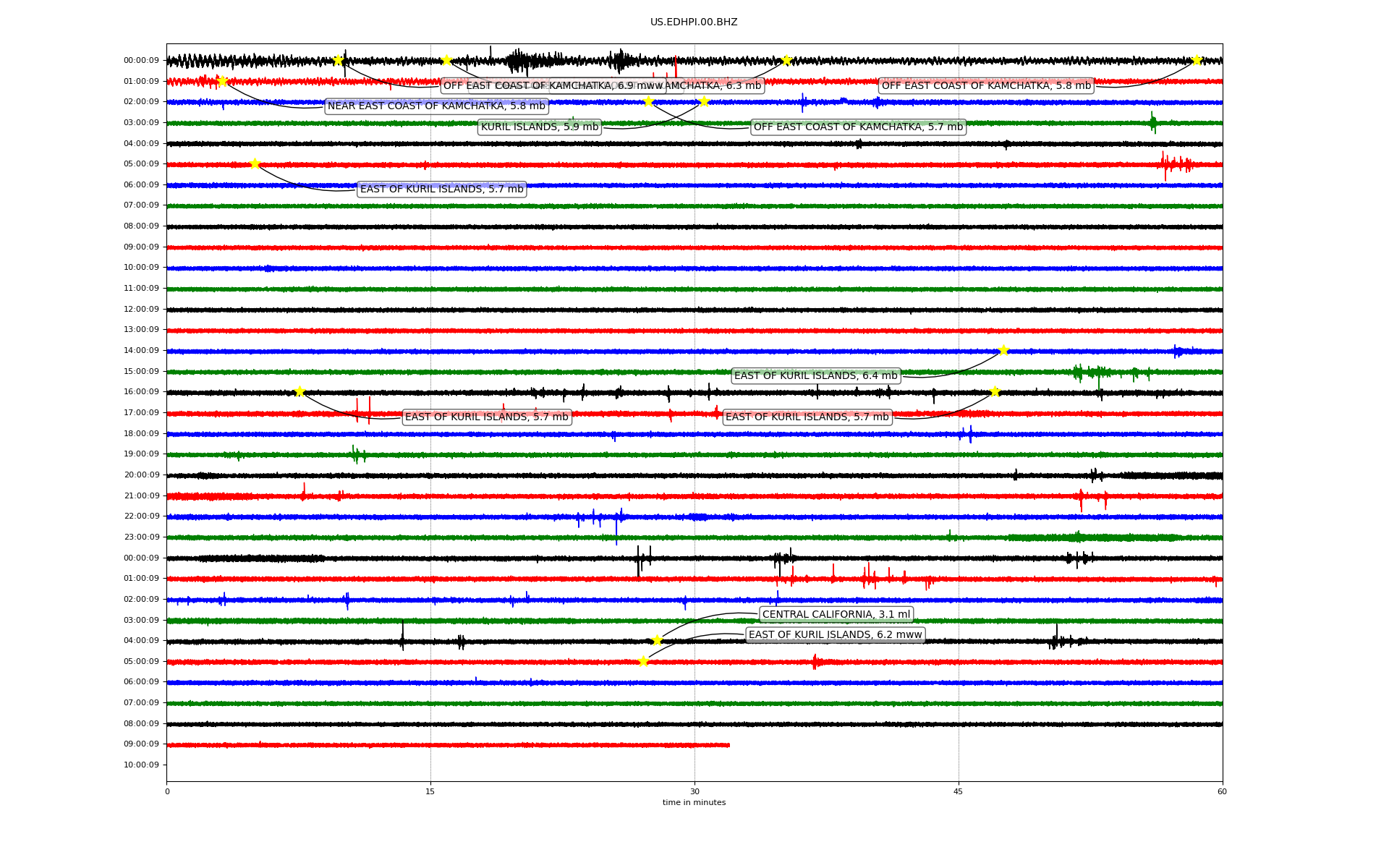The image size is (1389, 868).
Task: Select the star connected to the 6.2 mww Kuril label
Action: click(643, 661)
